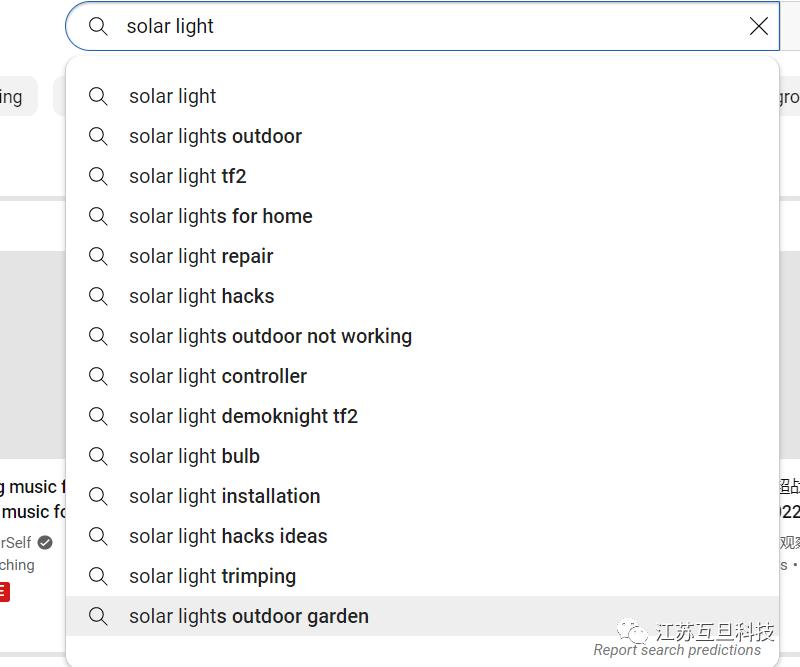Pick the "solar light tf2" suggestion
This screenshot has width=800, height=667.
click(187, 176)
